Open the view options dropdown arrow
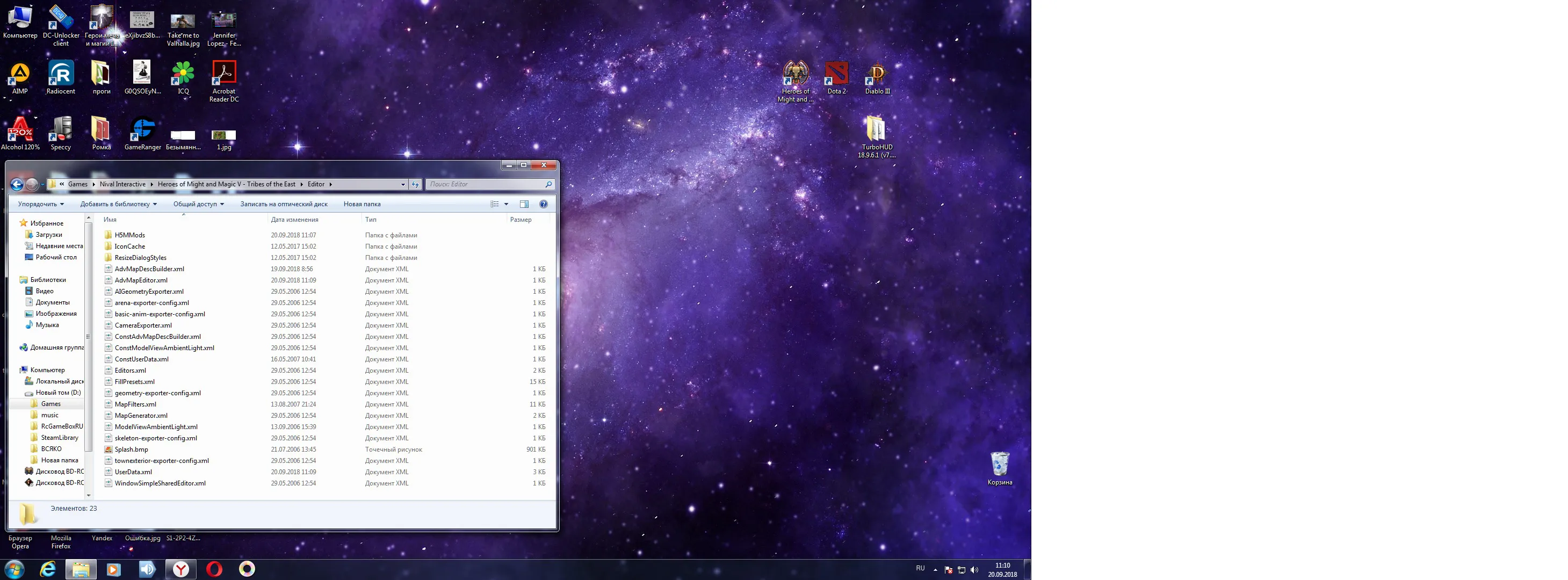The height and width of the screenshot is (580, 1568). [506, 204]
